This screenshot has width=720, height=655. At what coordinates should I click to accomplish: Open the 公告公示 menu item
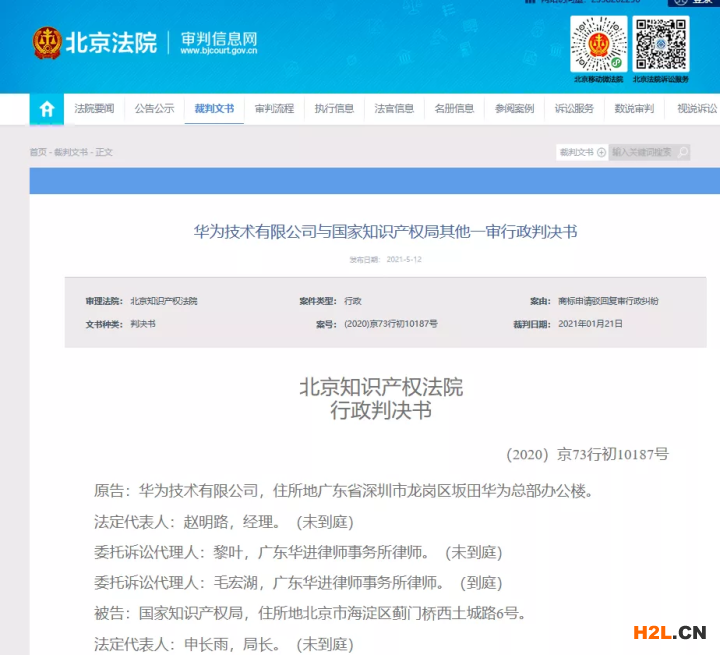tap(154, 109)
